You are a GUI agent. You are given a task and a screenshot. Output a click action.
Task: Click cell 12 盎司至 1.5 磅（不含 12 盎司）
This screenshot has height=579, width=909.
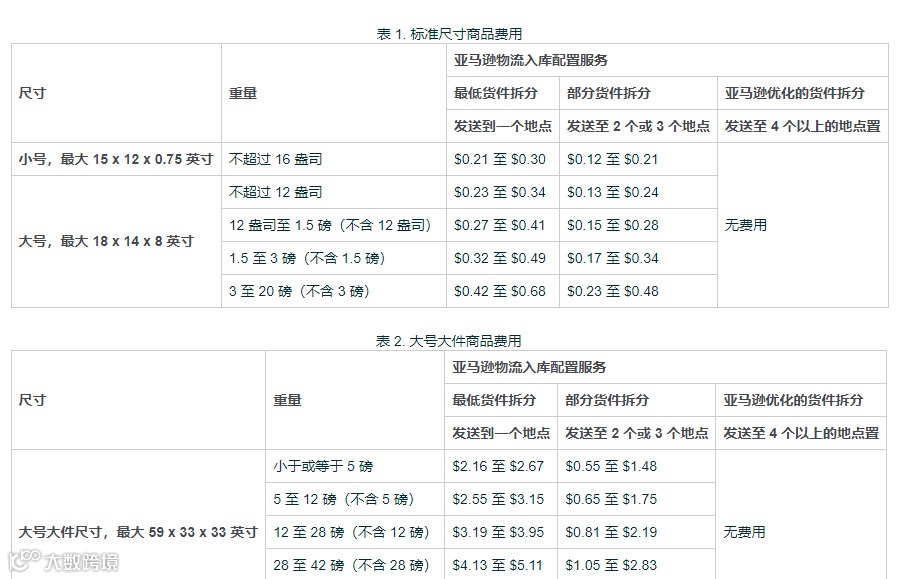(333, 225)
